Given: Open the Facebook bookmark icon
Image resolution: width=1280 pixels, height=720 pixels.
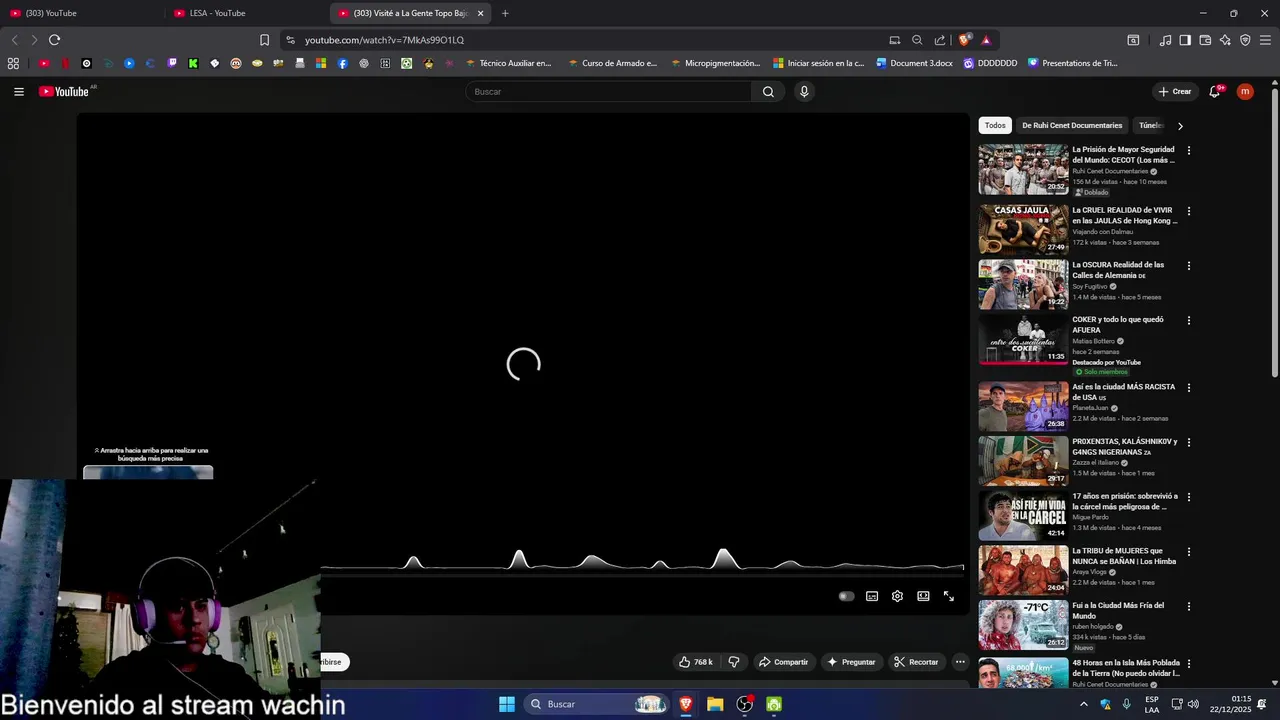Looking at the screenshot, I should tap(342, 63).
